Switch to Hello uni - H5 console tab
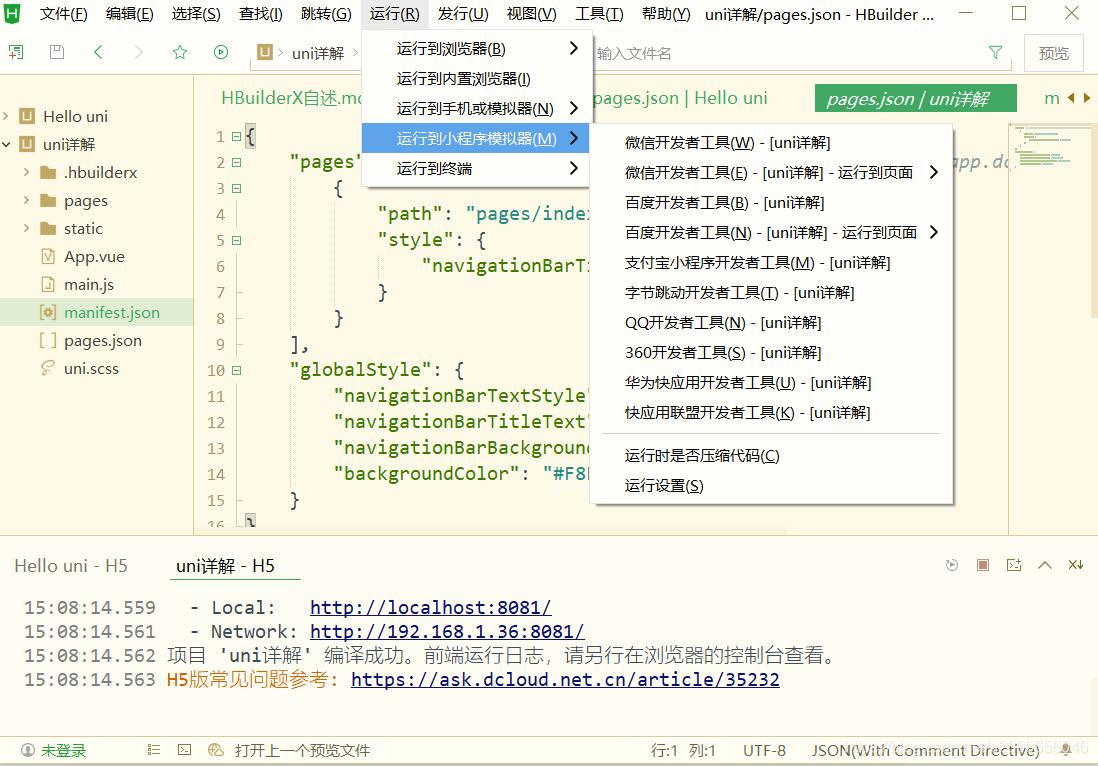1098x766 pixels. [71, 566]
